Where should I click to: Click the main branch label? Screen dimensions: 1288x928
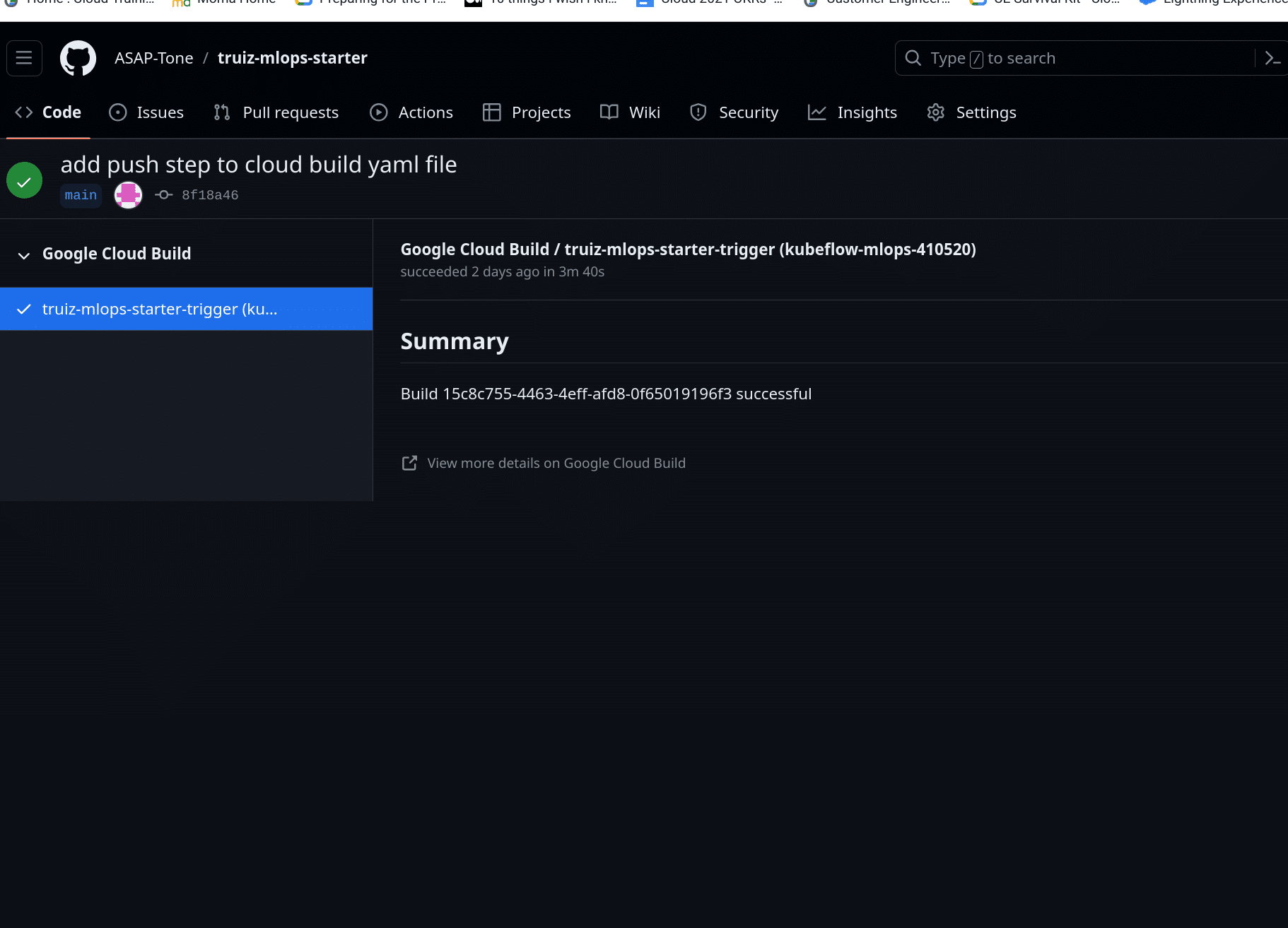(x=81, y=195)
